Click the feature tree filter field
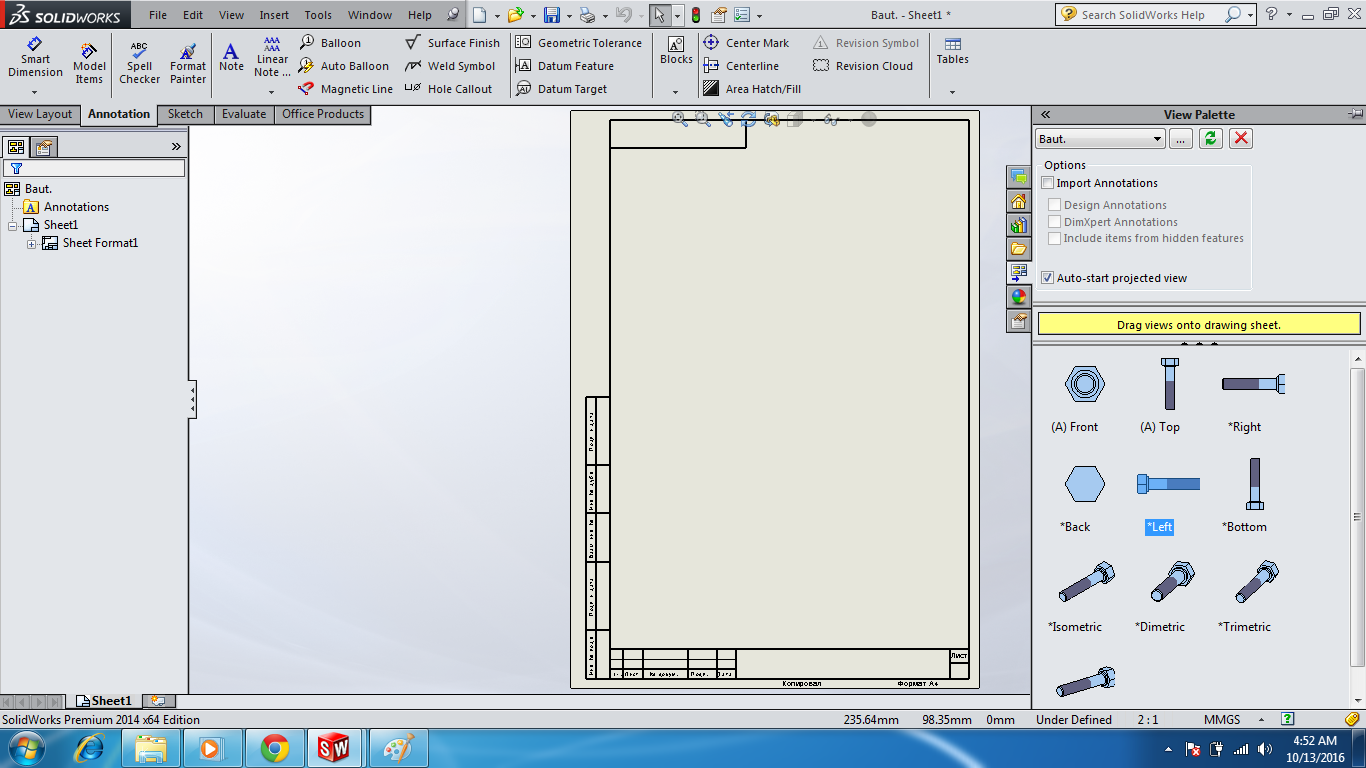The height and width of the screenshot is (768, 1366). tap(94, 168)
